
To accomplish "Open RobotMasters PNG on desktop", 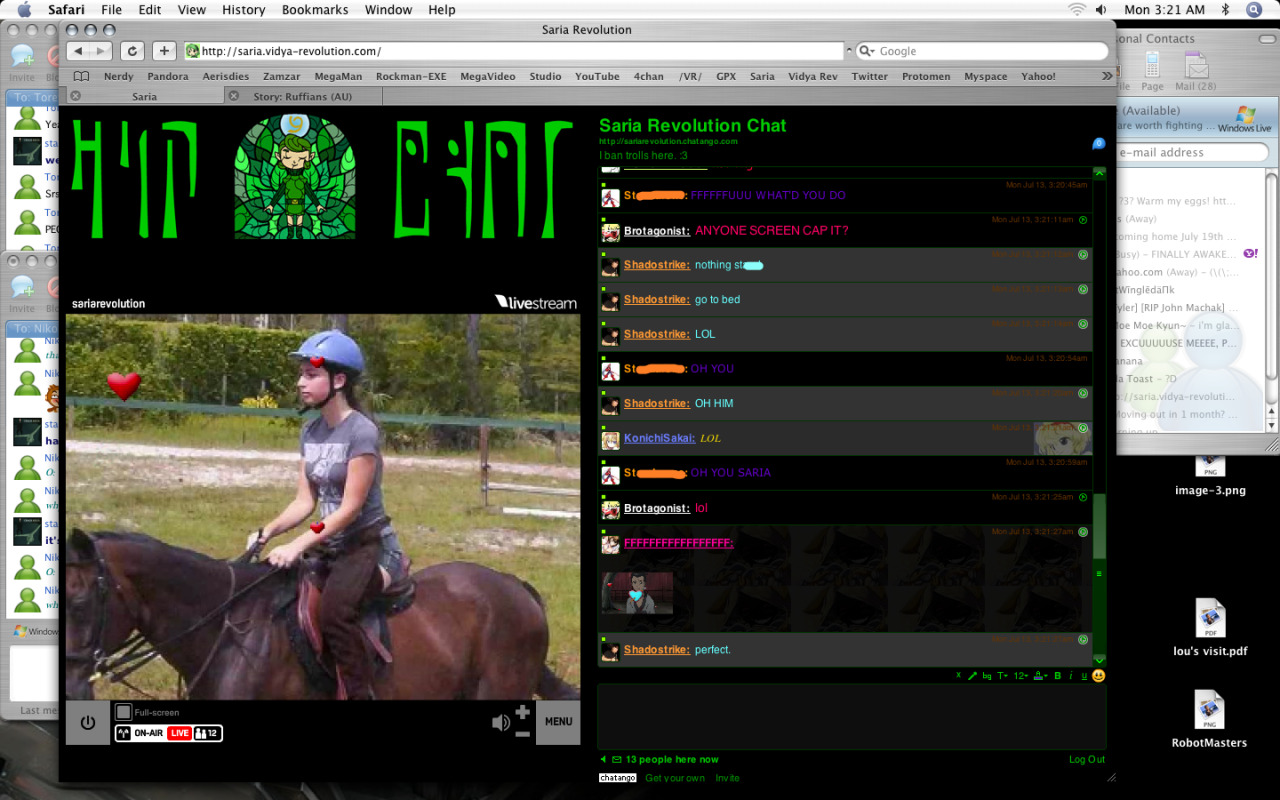I will coord(1210,720).
